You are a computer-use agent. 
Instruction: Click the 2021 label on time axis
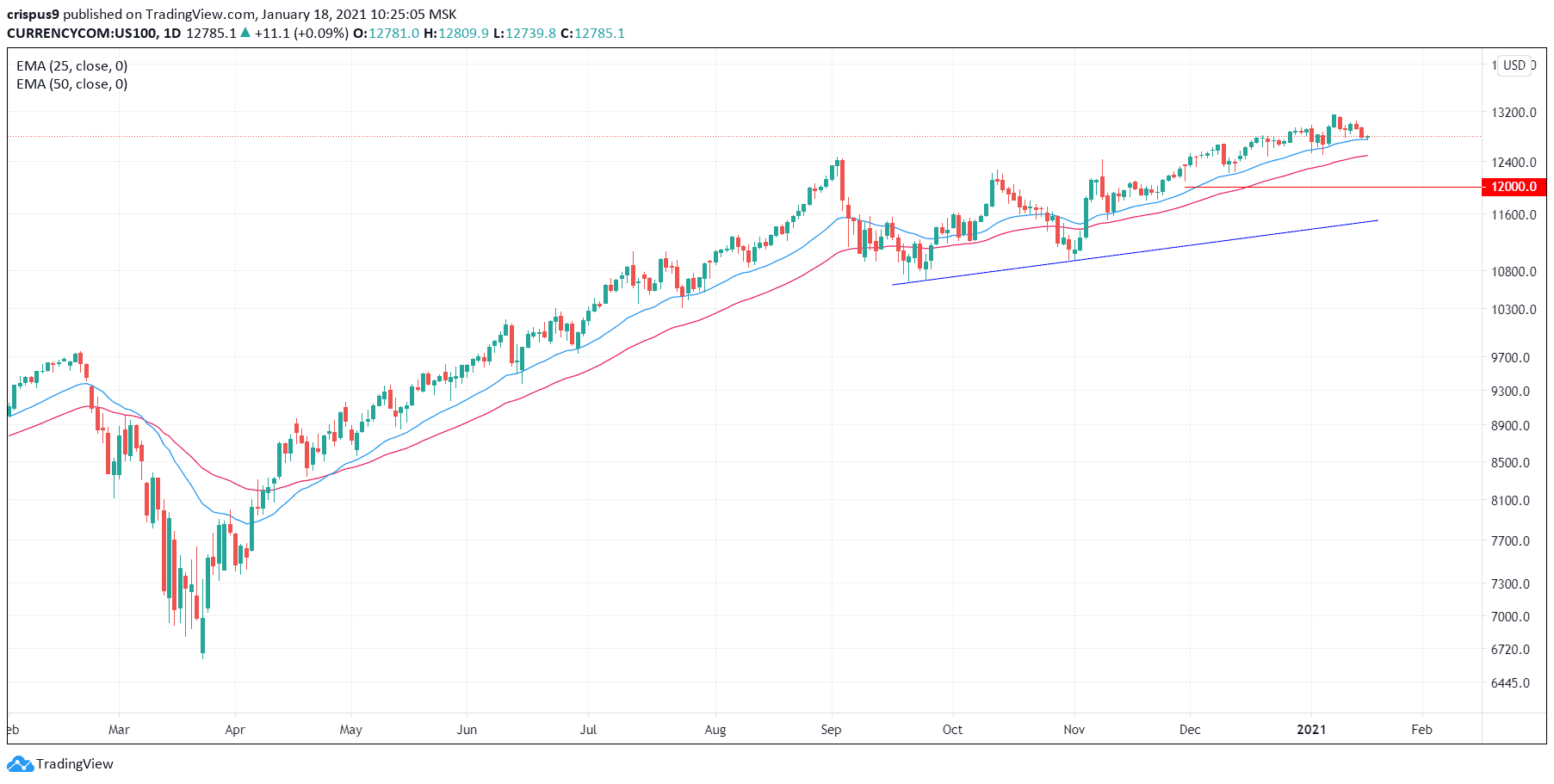click(1311, 730)
